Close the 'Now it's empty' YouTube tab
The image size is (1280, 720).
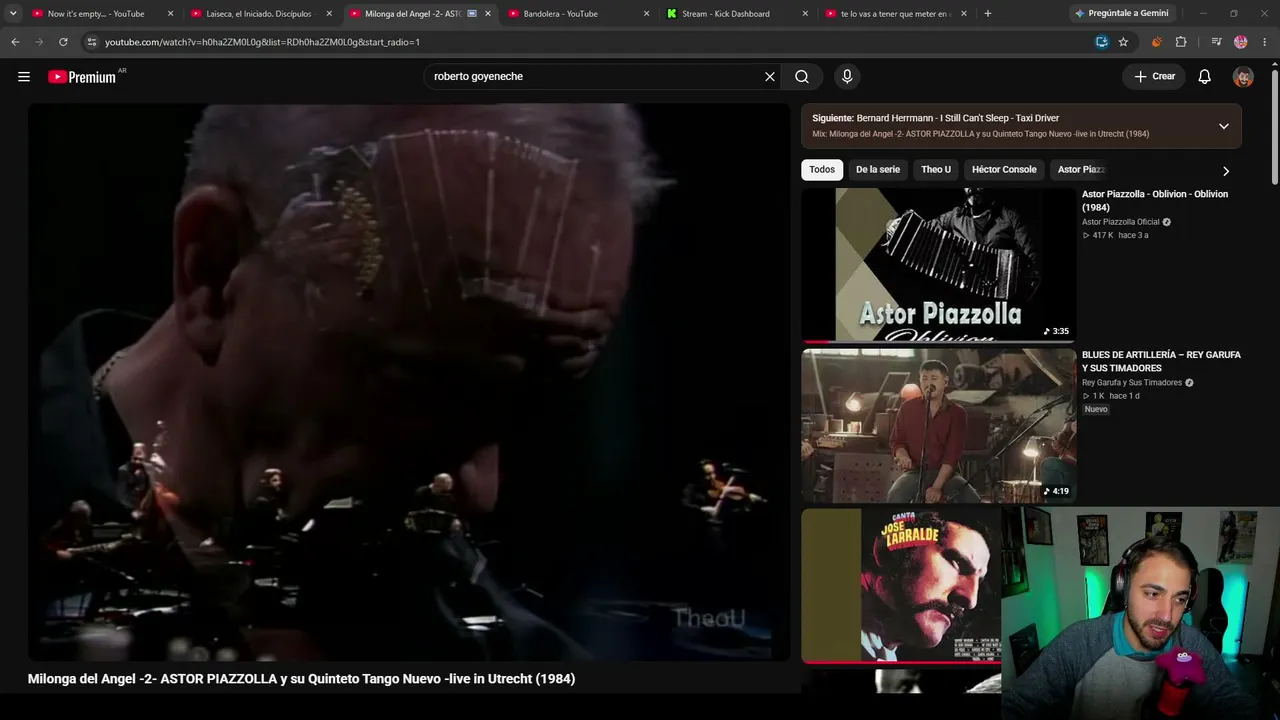coord(170,14)
